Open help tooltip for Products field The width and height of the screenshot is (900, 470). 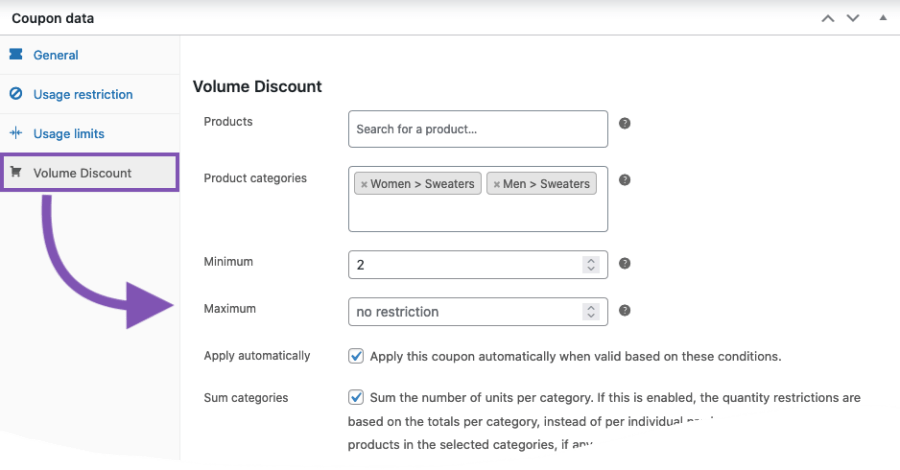click(x=624, y=123)
